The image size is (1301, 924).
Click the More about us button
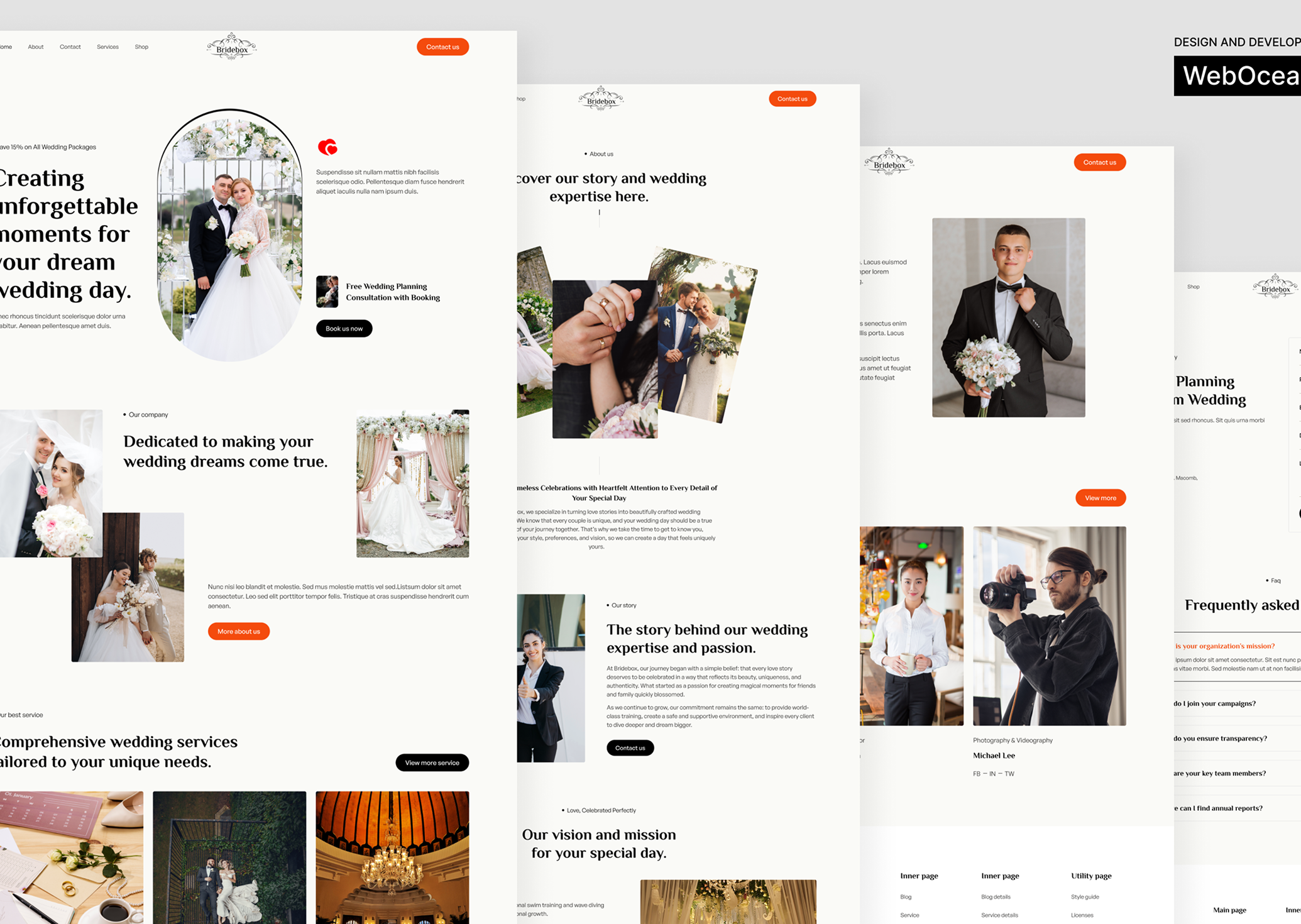[x=238, y=631]
